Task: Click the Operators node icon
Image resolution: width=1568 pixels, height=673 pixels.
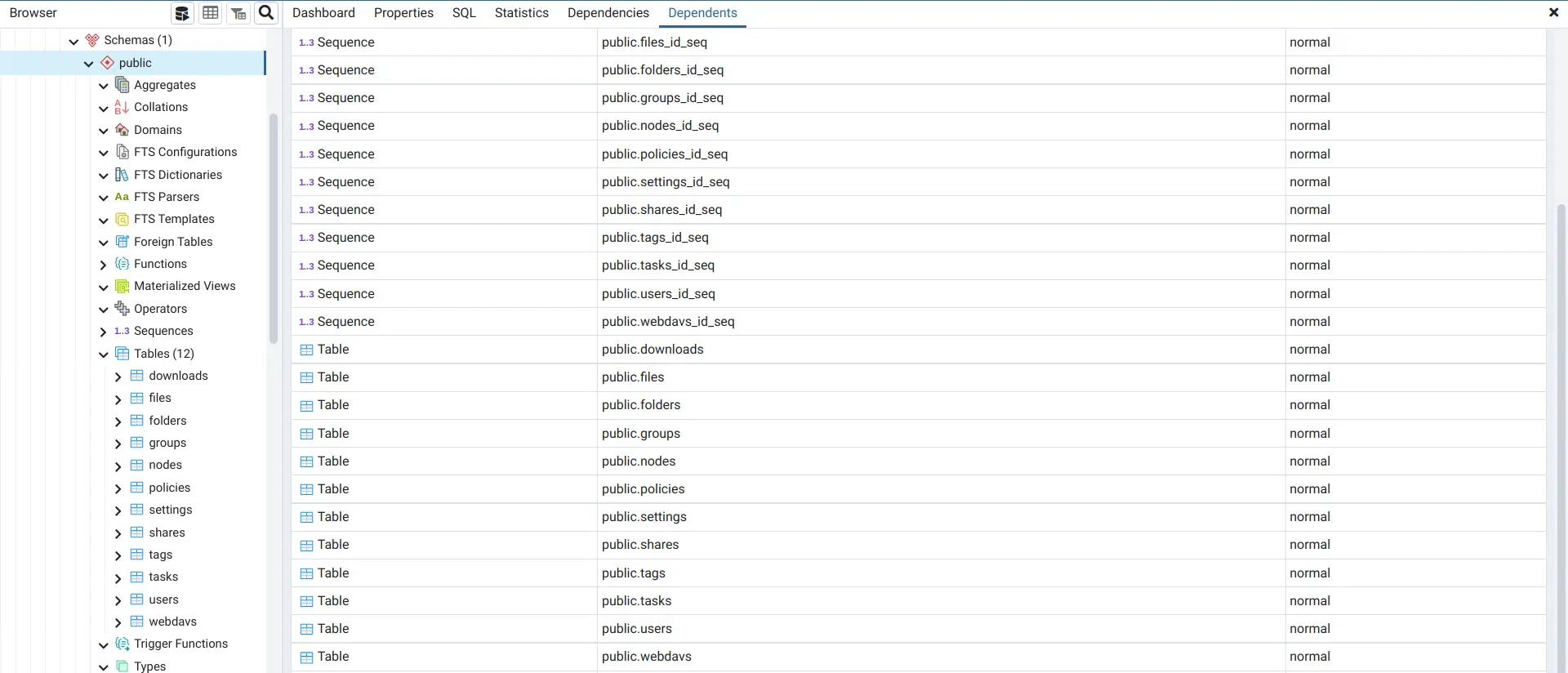Action: pos(122,309)
